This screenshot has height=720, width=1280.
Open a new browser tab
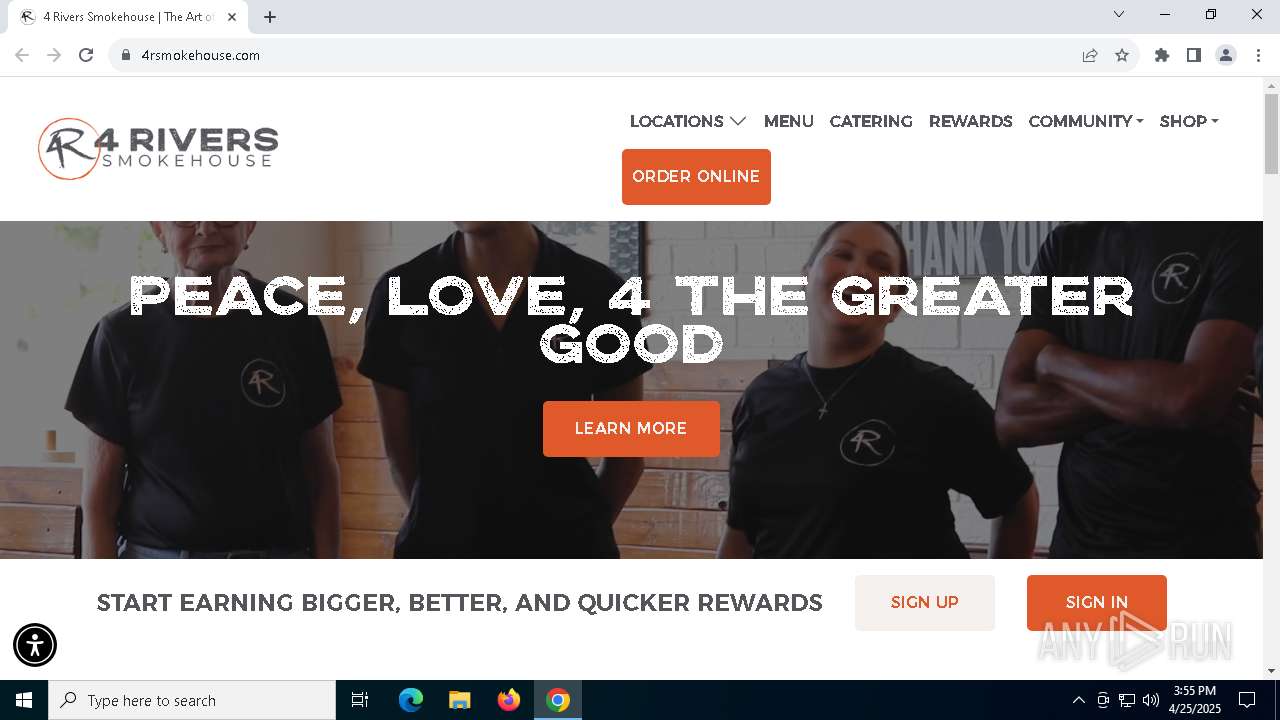(x=270, y=17)
